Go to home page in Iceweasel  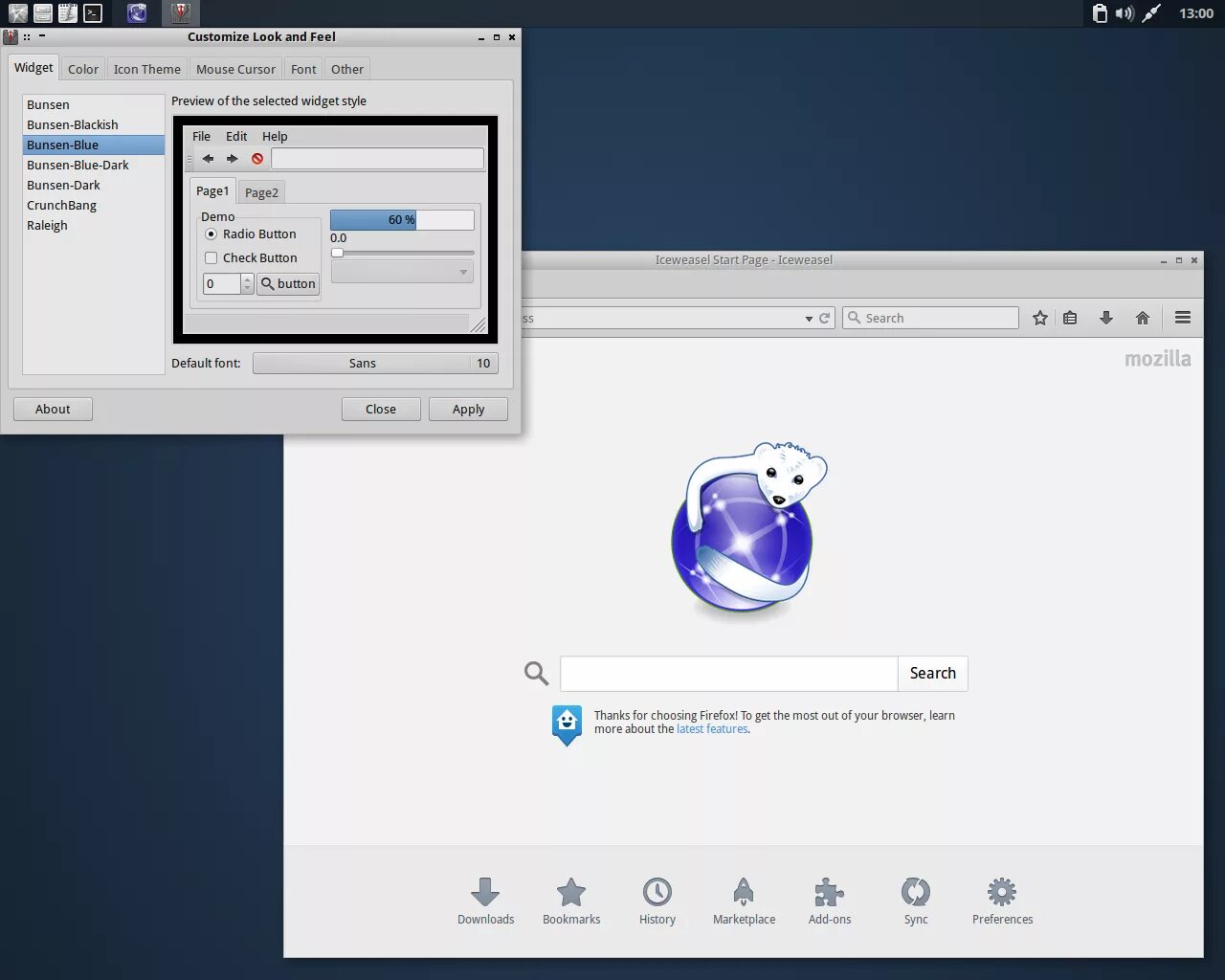click(1143, 318)
